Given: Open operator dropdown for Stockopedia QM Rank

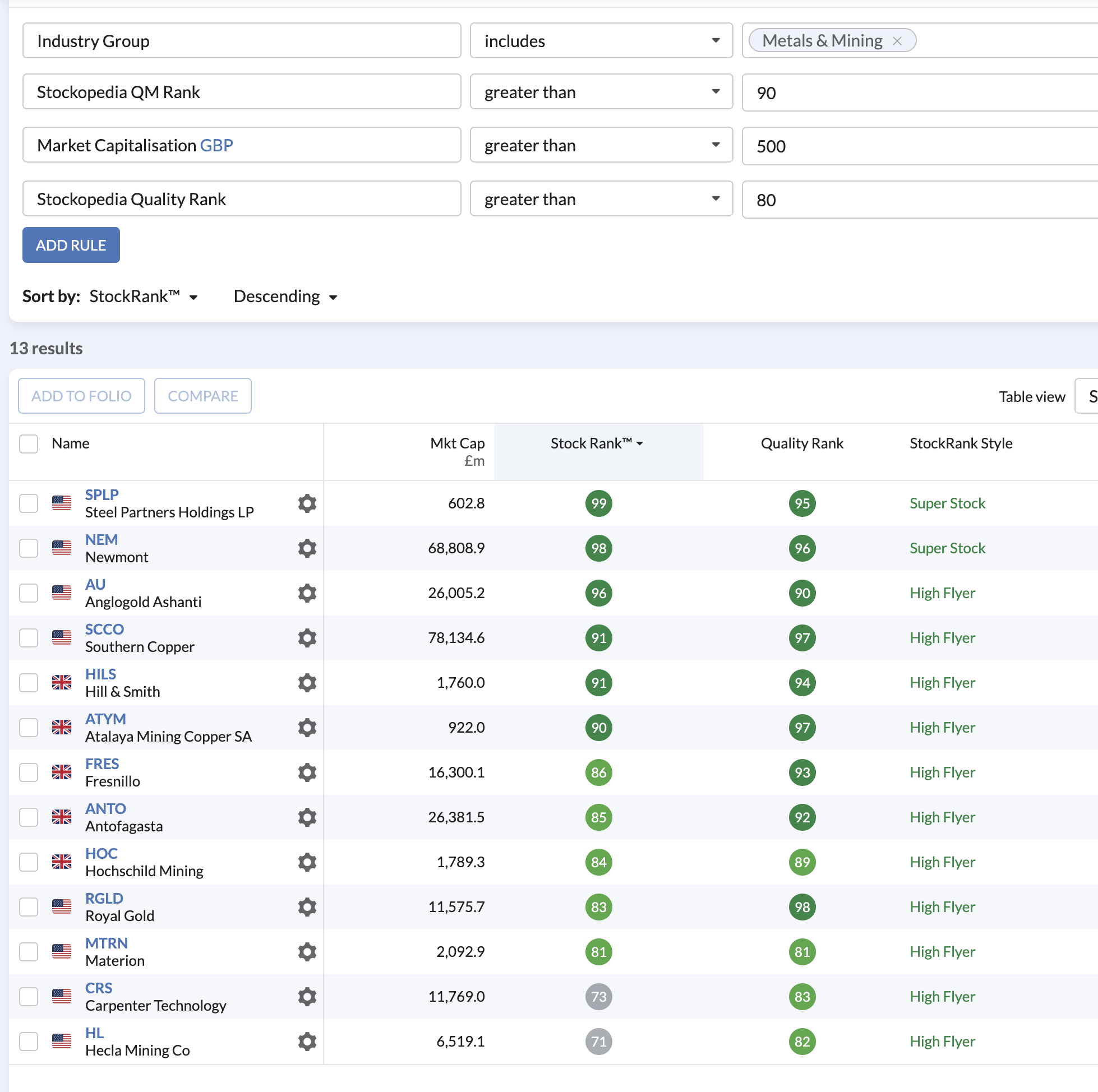Looking at the screenshot, I should 601,92.
